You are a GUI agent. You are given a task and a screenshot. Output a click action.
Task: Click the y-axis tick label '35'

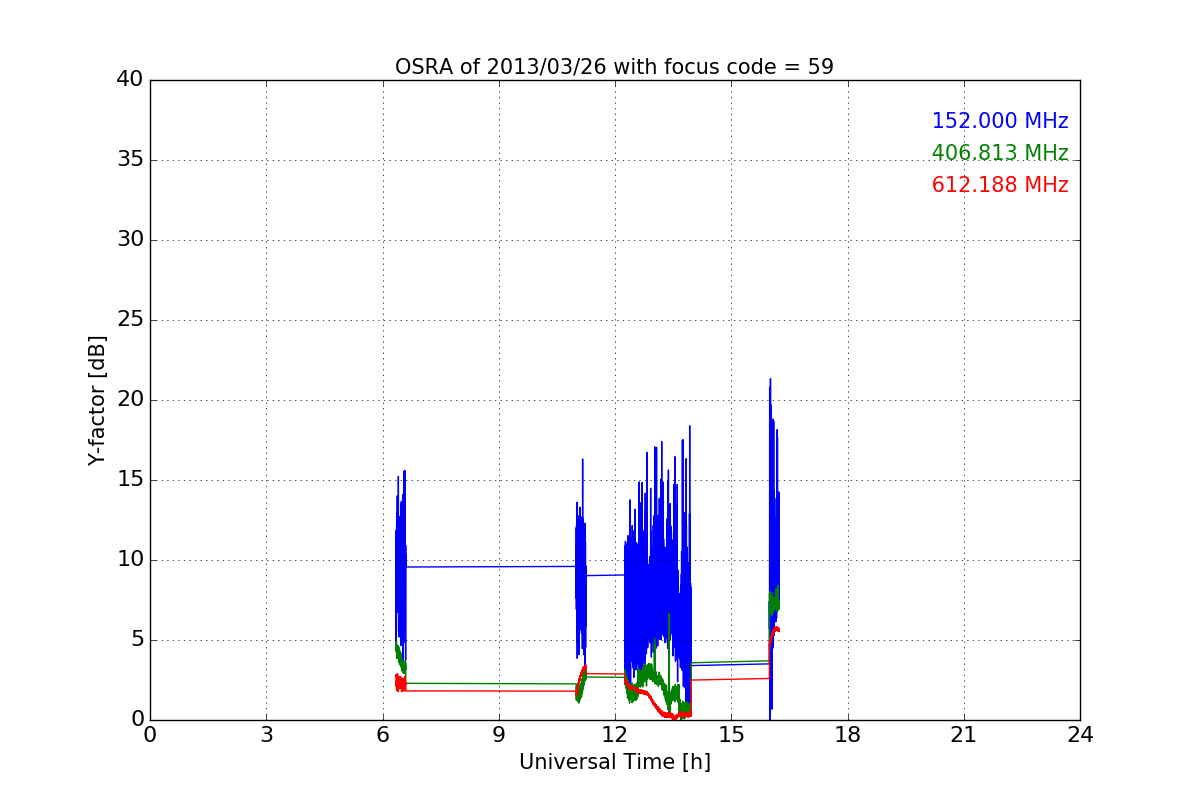click(x=130, y=160)
